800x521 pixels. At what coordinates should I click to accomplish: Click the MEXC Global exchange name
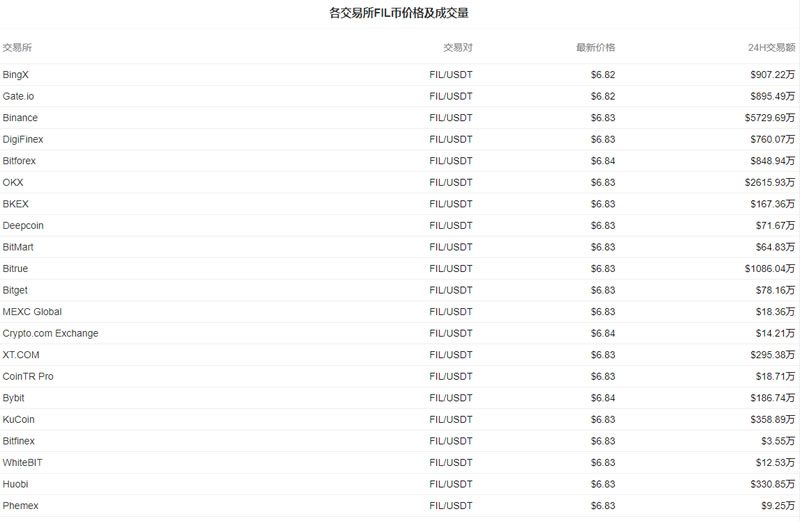coord(32,312)
